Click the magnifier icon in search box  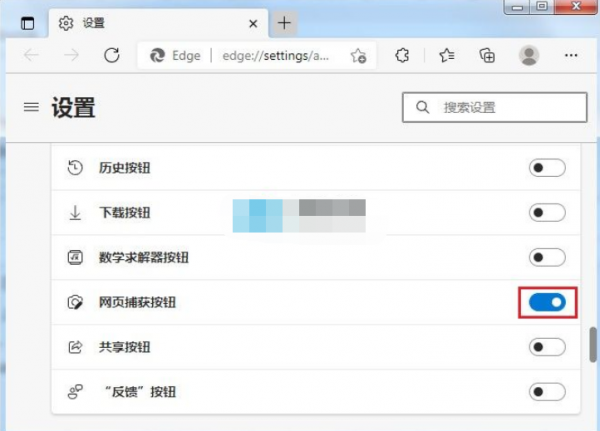[422, 107]
